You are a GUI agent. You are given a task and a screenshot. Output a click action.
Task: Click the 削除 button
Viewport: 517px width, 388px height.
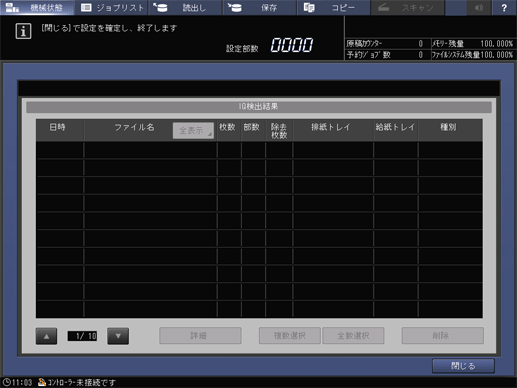[443, 335]
